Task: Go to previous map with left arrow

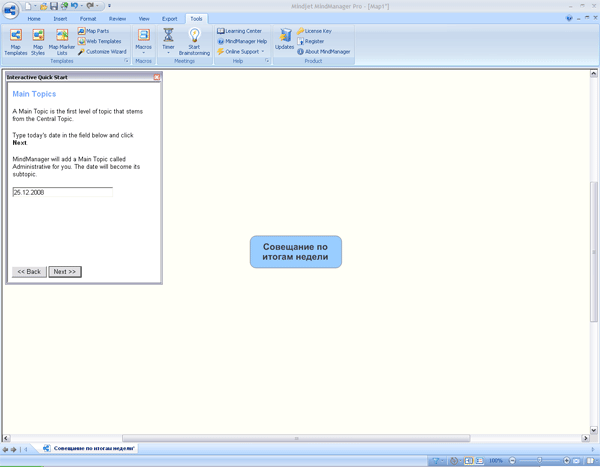Action: click(x=5, y=449)
